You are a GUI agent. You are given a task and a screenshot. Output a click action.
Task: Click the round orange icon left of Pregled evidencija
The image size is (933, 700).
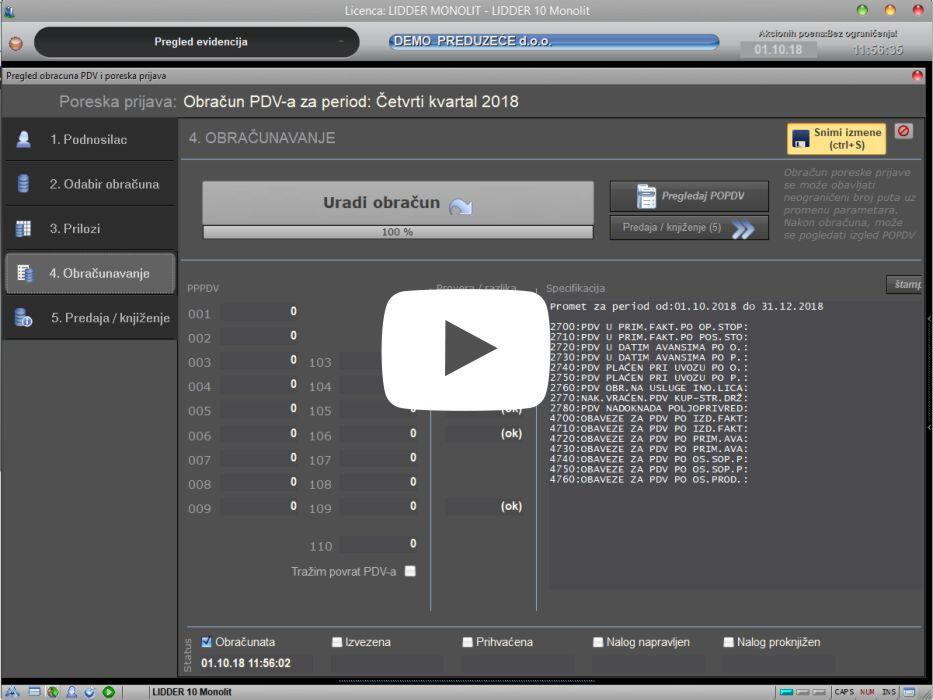point(16,43)
